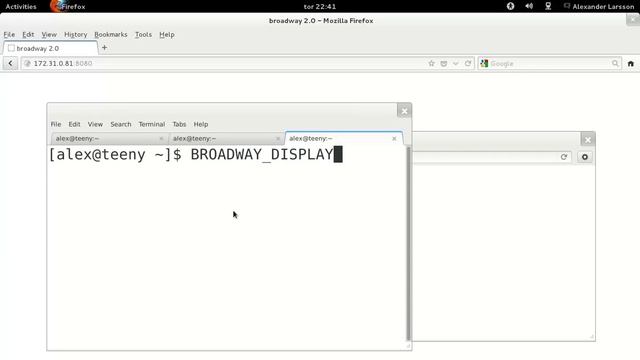
Task: Reload page in Firefox address bar
Action: tap(468, 63)
